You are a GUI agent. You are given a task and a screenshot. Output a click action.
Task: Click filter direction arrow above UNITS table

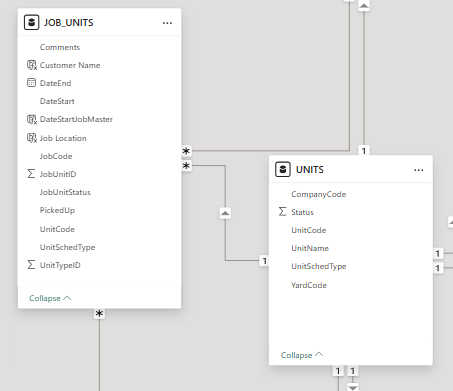[364, 6]
